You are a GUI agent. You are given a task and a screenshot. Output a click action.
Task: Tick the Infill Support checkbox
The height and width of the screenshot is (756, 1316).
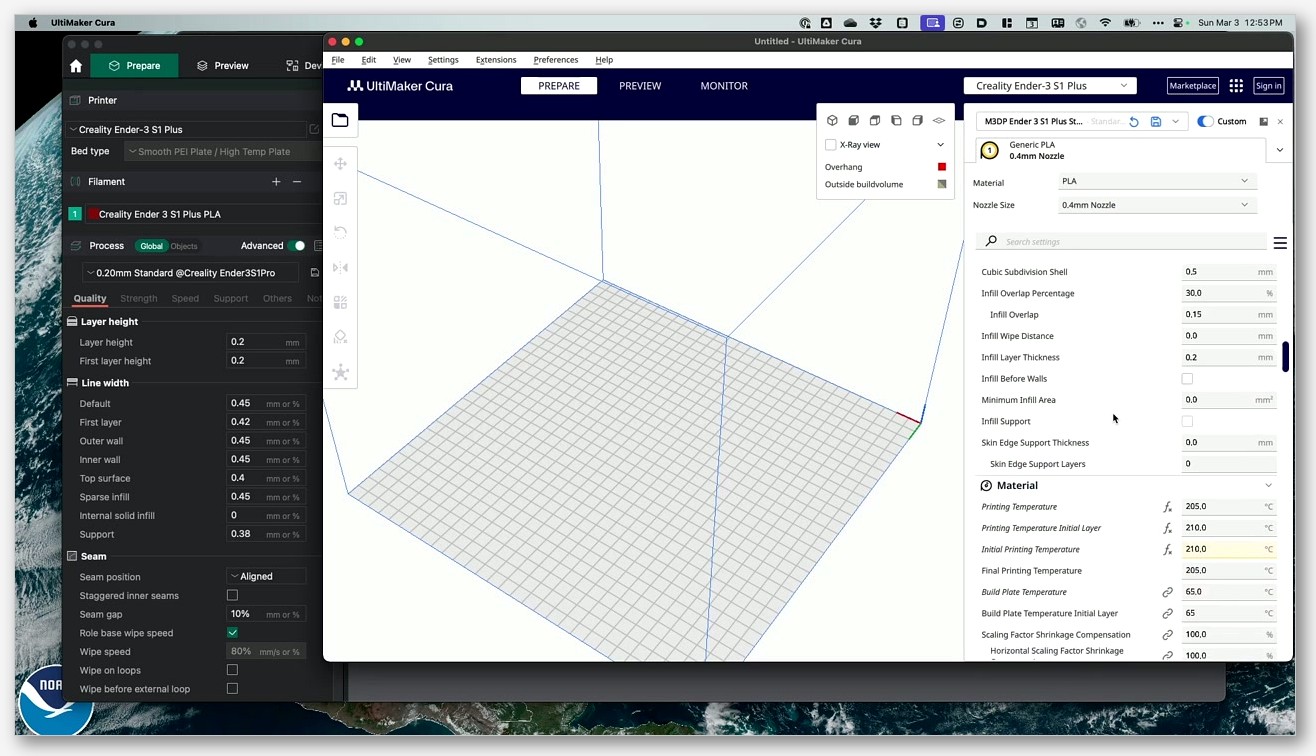[1187, 421]
